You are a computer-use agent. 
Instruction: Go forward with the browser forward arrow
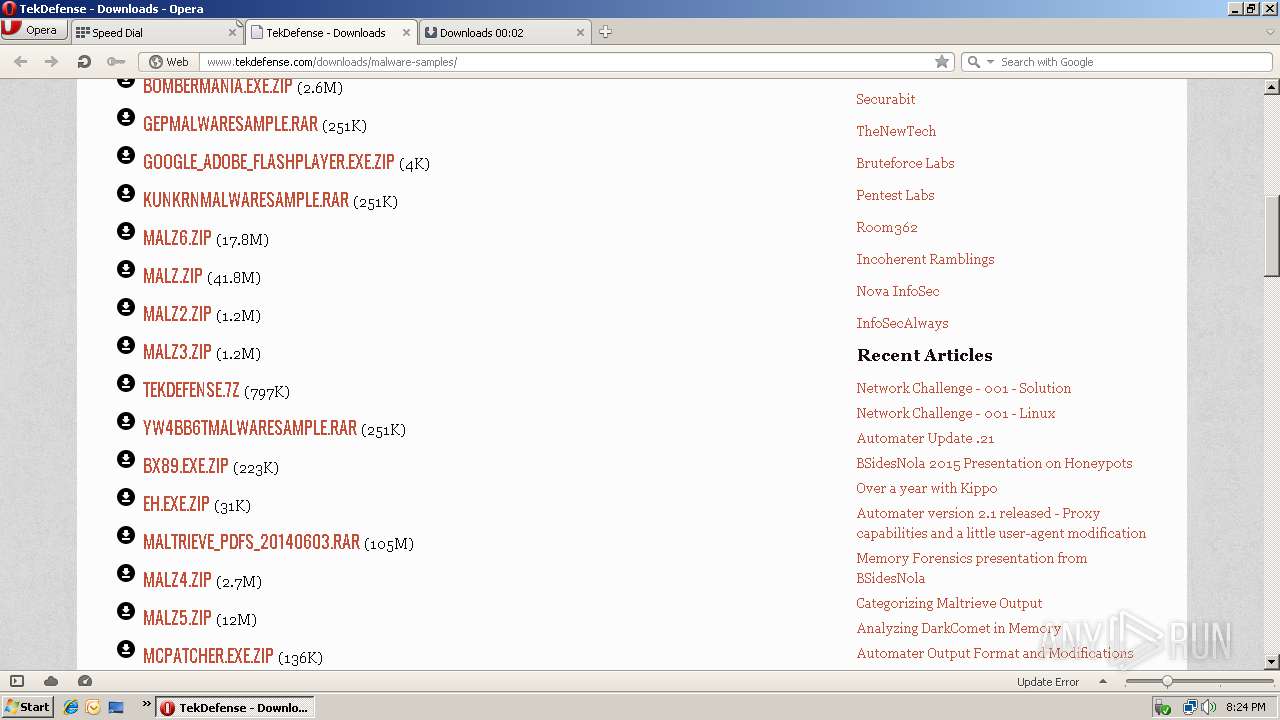point(52,62)
